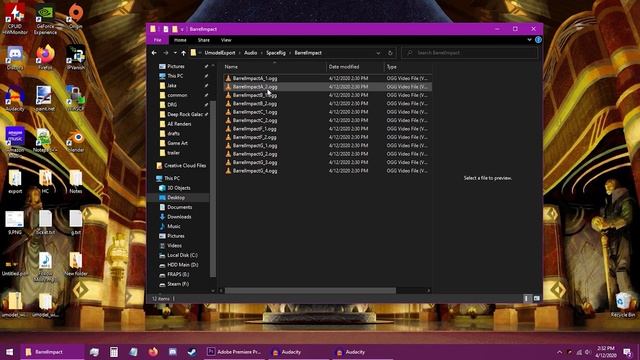Refresh the BarrelImpact folder view
The height and width of the screenshot is (360, 640).
pos(390,53)
